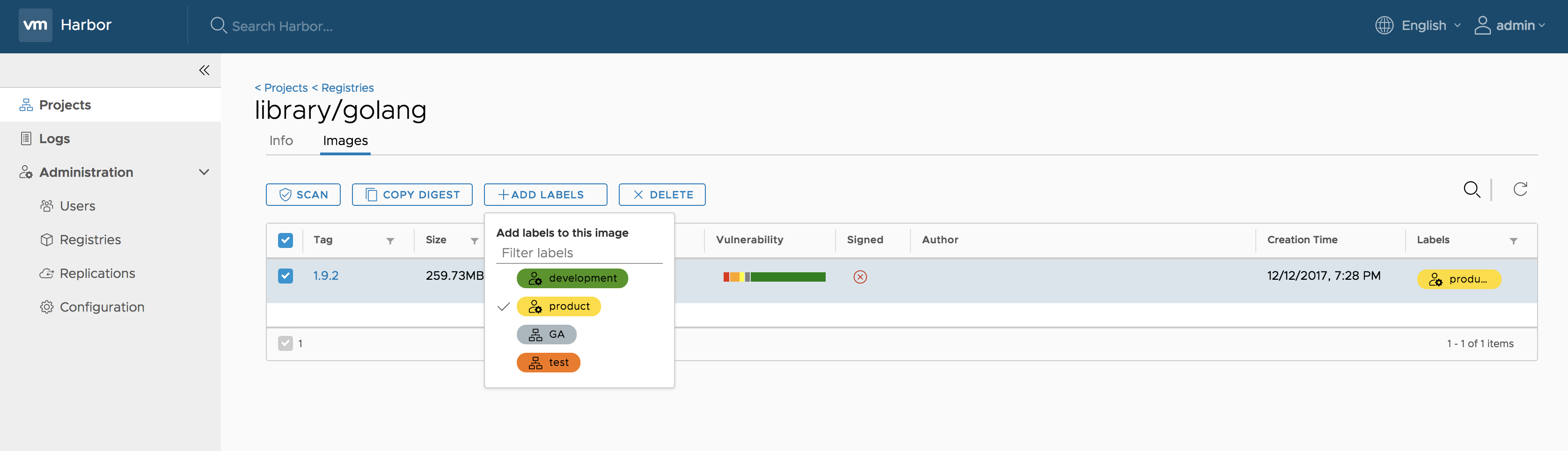1568x451 pixels.
Task: Switch to the Info tab
Action: tap(281, 141)
